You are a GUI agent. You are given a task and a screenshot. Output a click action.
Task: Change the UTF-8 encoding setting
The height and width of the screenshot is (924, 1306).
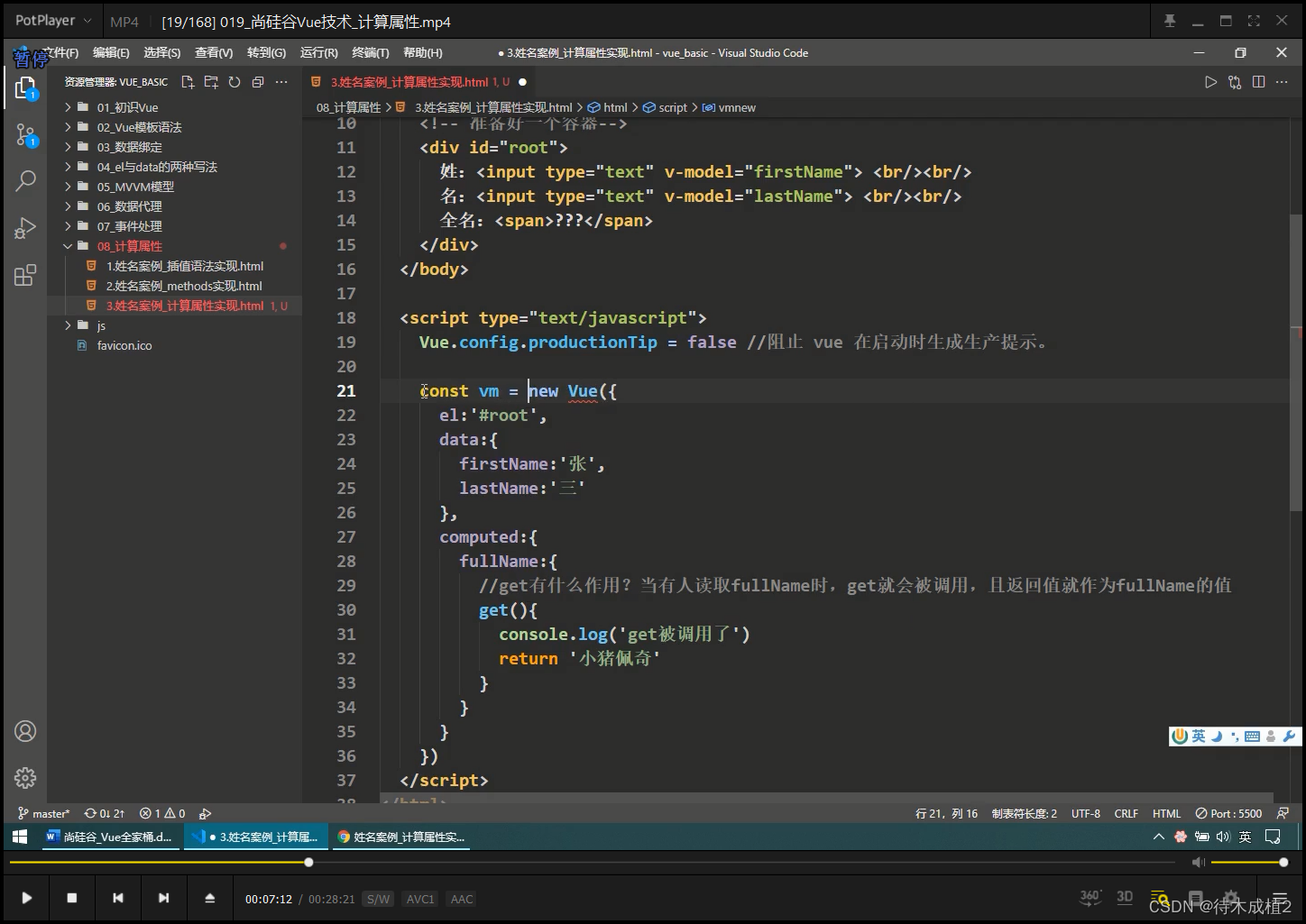pyautogui.click(x=1086, y=813)
